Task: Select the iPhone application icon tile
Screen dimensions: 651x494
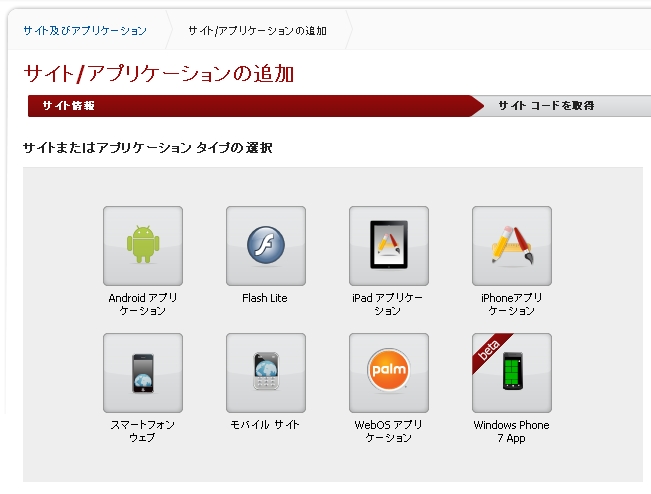Action: click(512, 246)
